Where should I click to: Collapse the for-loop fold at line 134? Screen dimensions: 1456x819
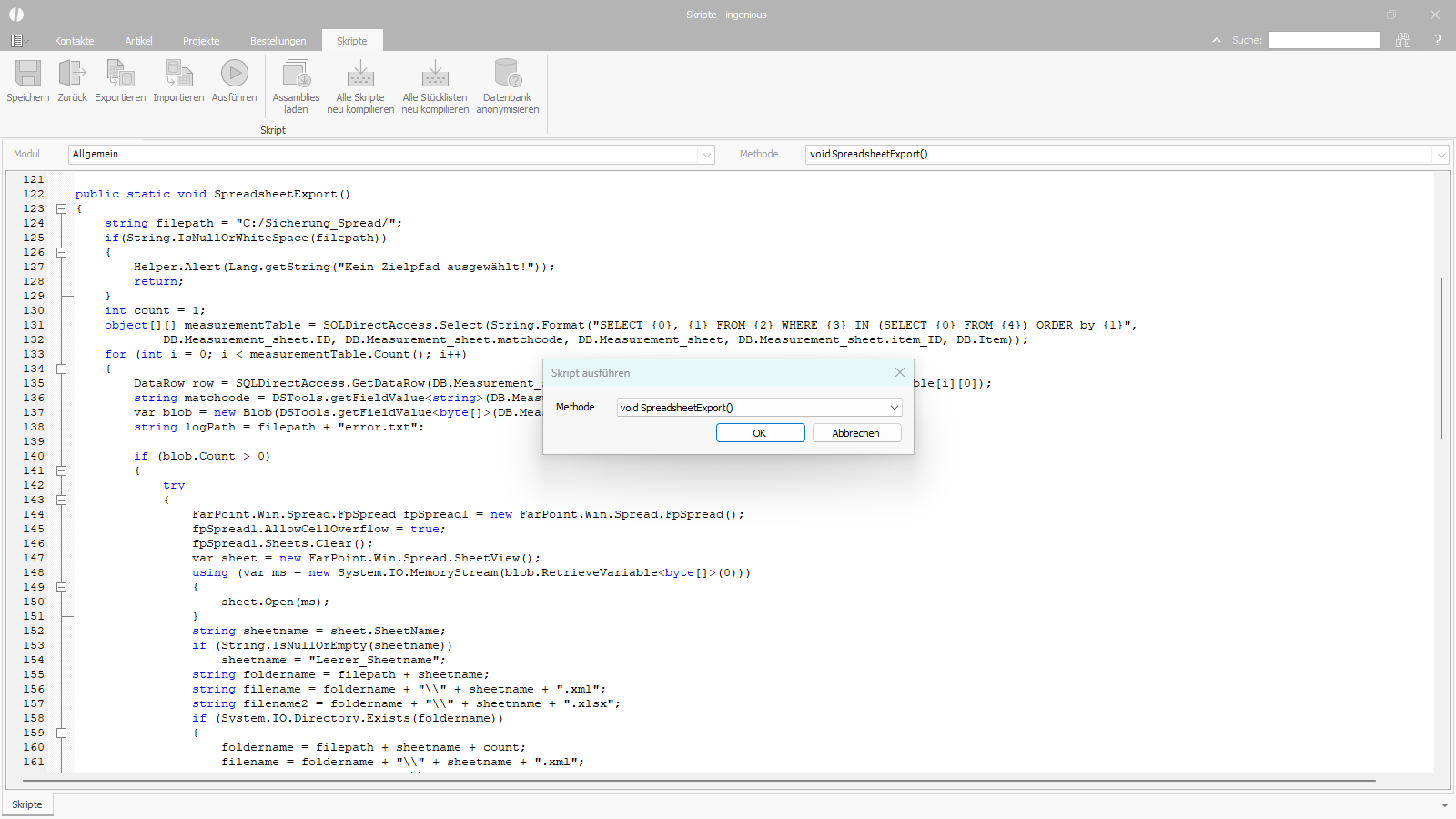62,369
